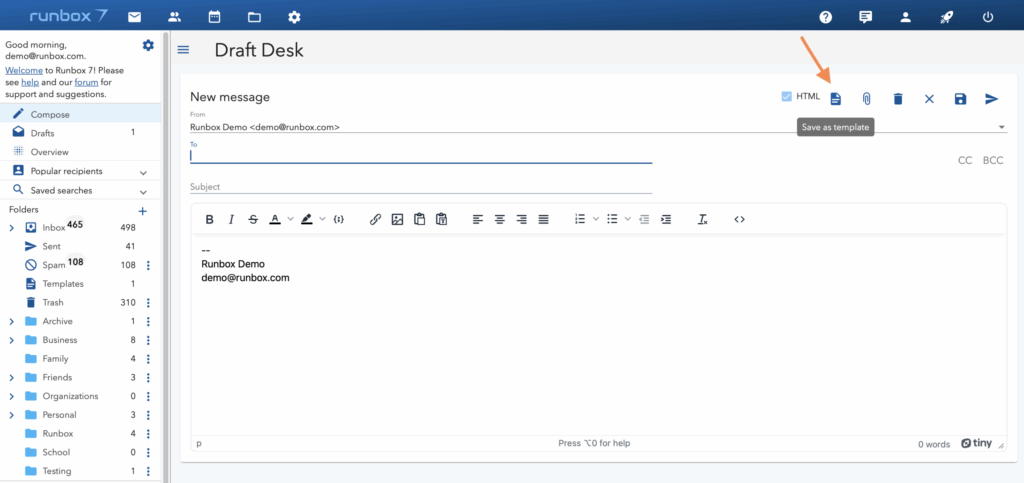Expand the Inbox folder tree
This screenshot has width=1024, height=483.
11,228
